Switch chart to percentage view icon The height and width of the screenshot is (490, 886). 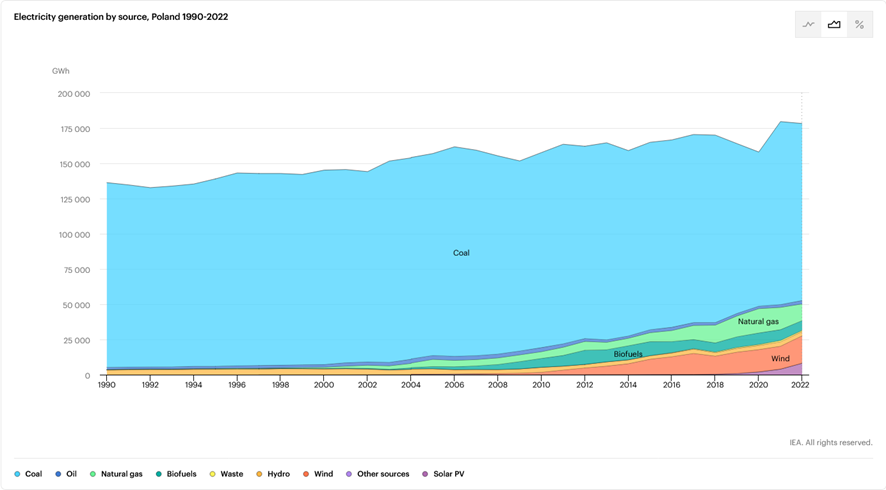[859, 25]
